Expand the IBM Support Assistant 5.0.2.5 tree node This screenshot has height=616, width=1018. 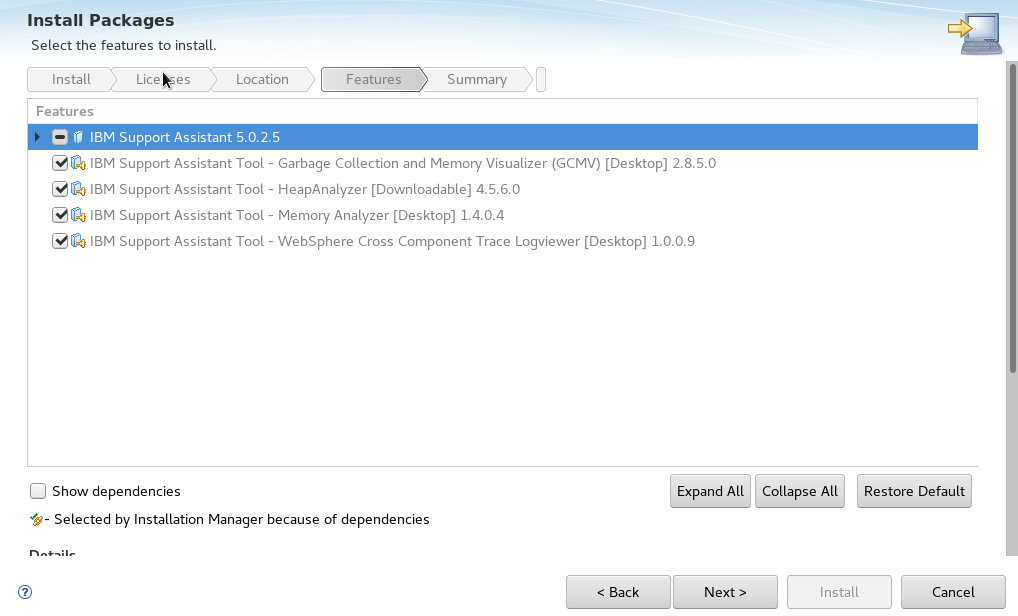coord(38,137)
